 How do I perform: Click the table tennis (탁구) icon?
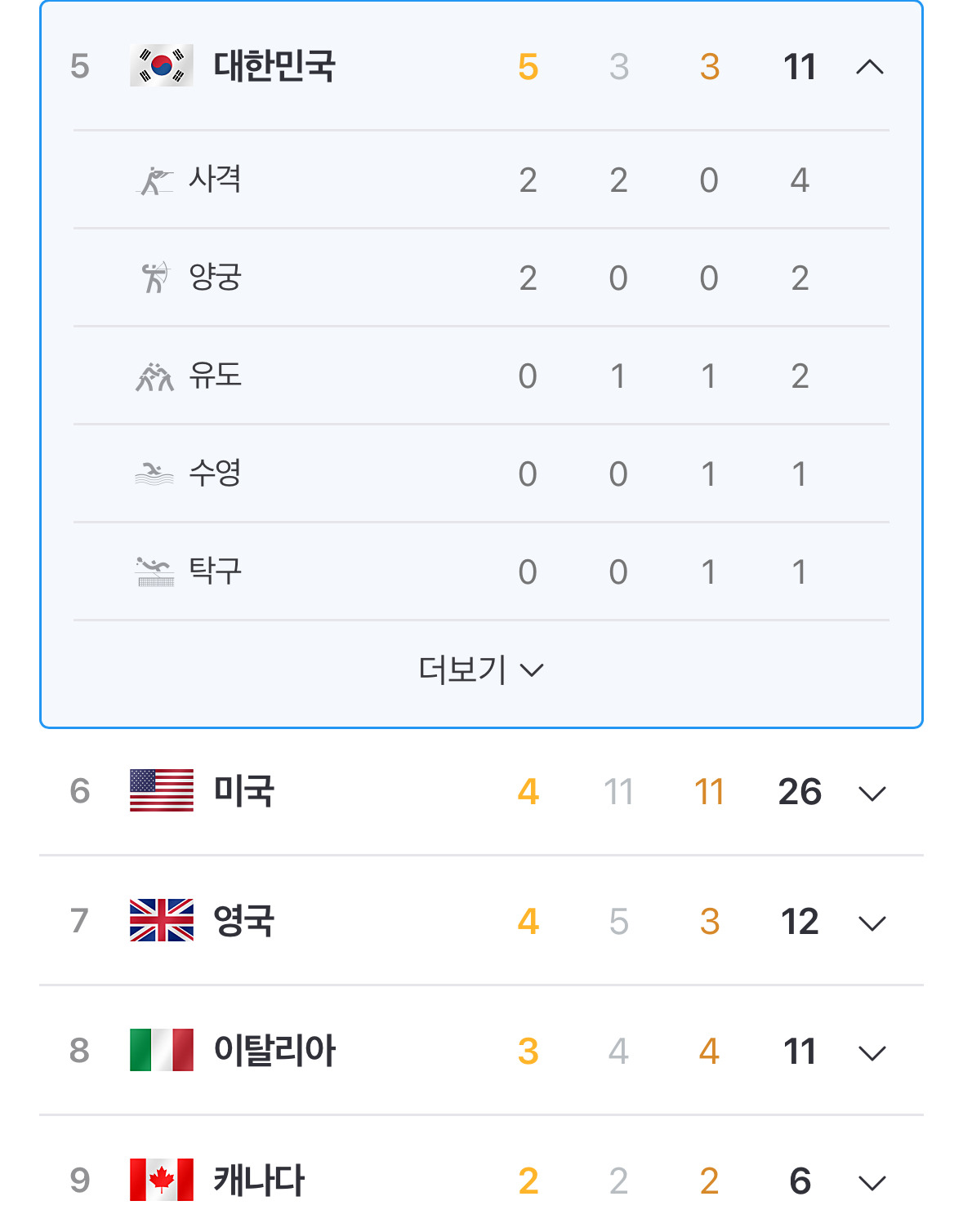click(x=154, y=572)
